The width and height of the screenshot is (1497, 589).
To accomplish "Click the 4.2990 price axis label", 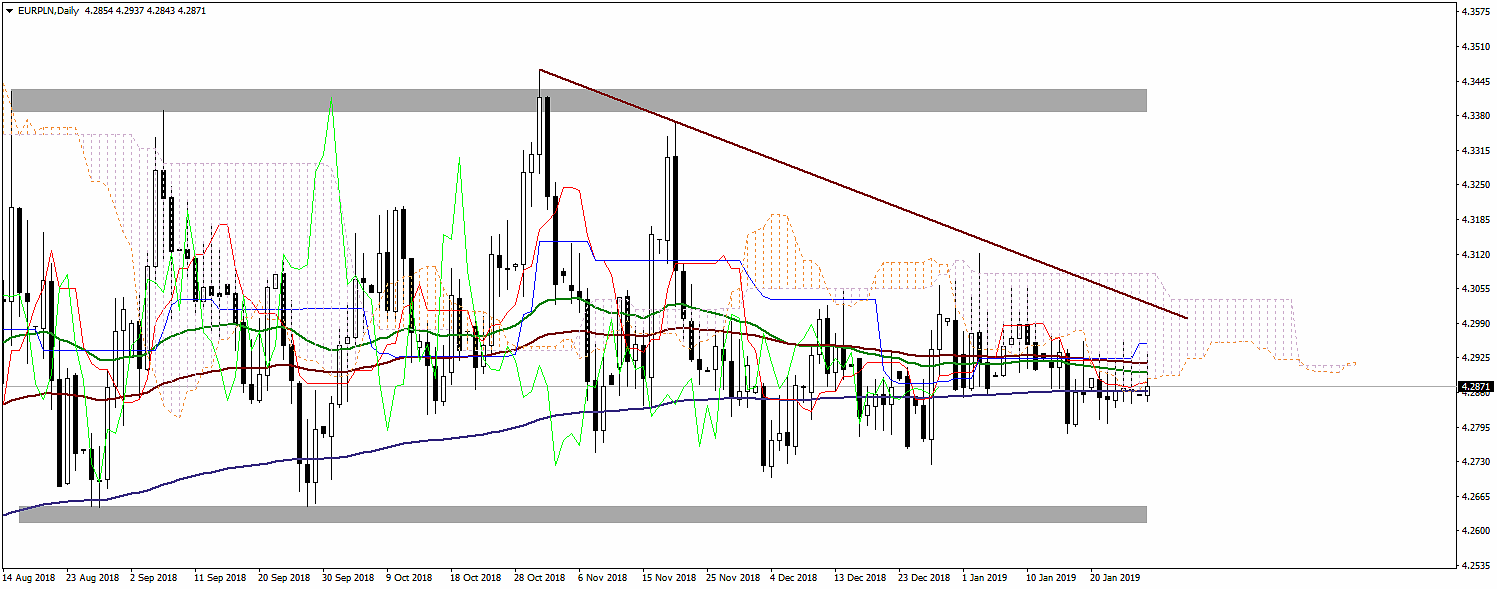I will tap(1475, 323).
